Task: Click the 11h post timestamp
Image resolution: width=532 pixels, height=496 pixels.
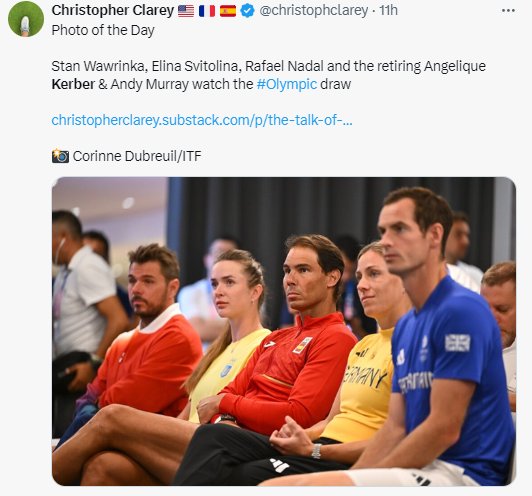Action: 388,11
